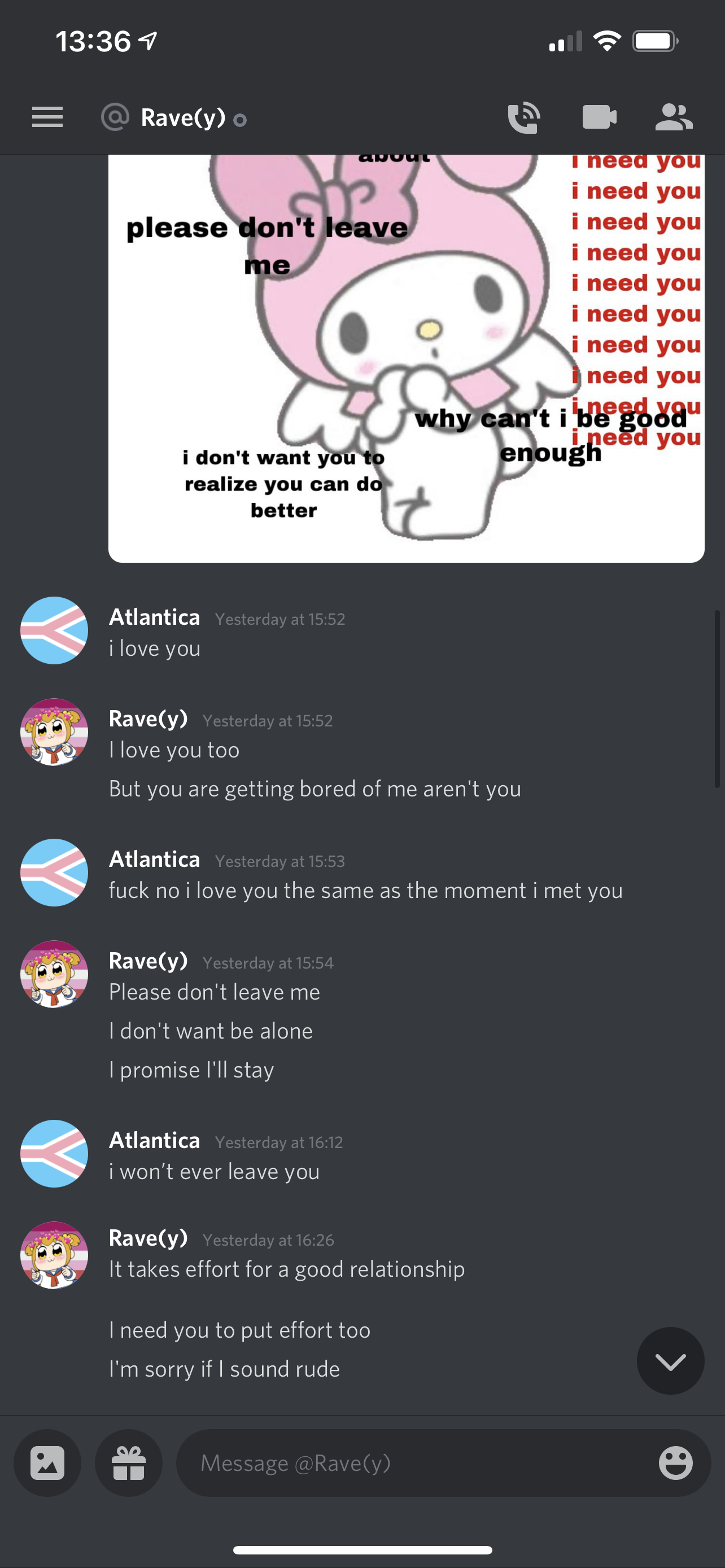Tap Rave(y)'s avatar on 'I love you too'
725x1568 pixels.
point(54,732)
